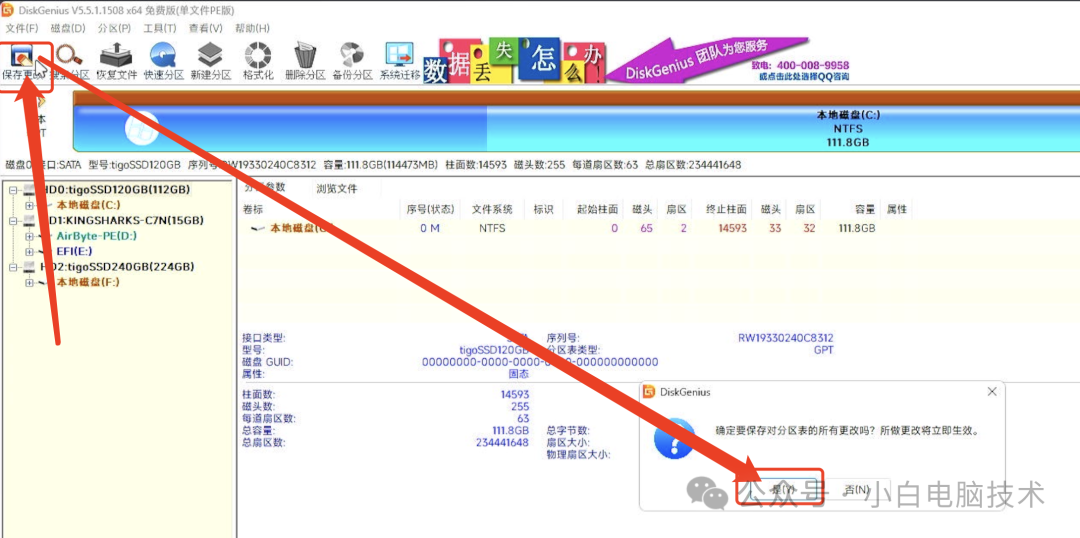1080x538 pixels.
Task: Click the NTFS cell in partition table
Action: 492,228
